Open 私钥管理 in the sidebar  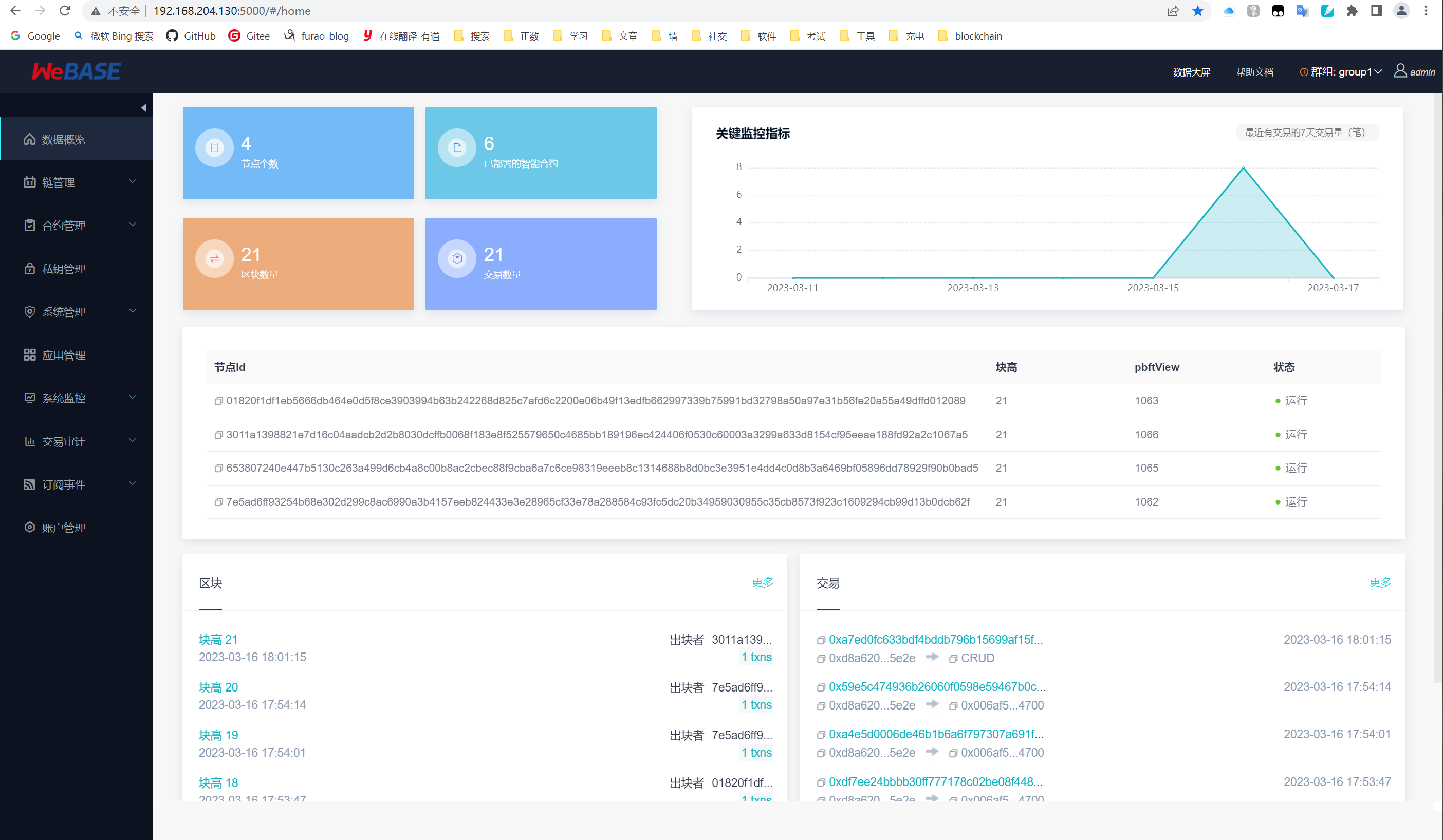click(x=64, y=269)
